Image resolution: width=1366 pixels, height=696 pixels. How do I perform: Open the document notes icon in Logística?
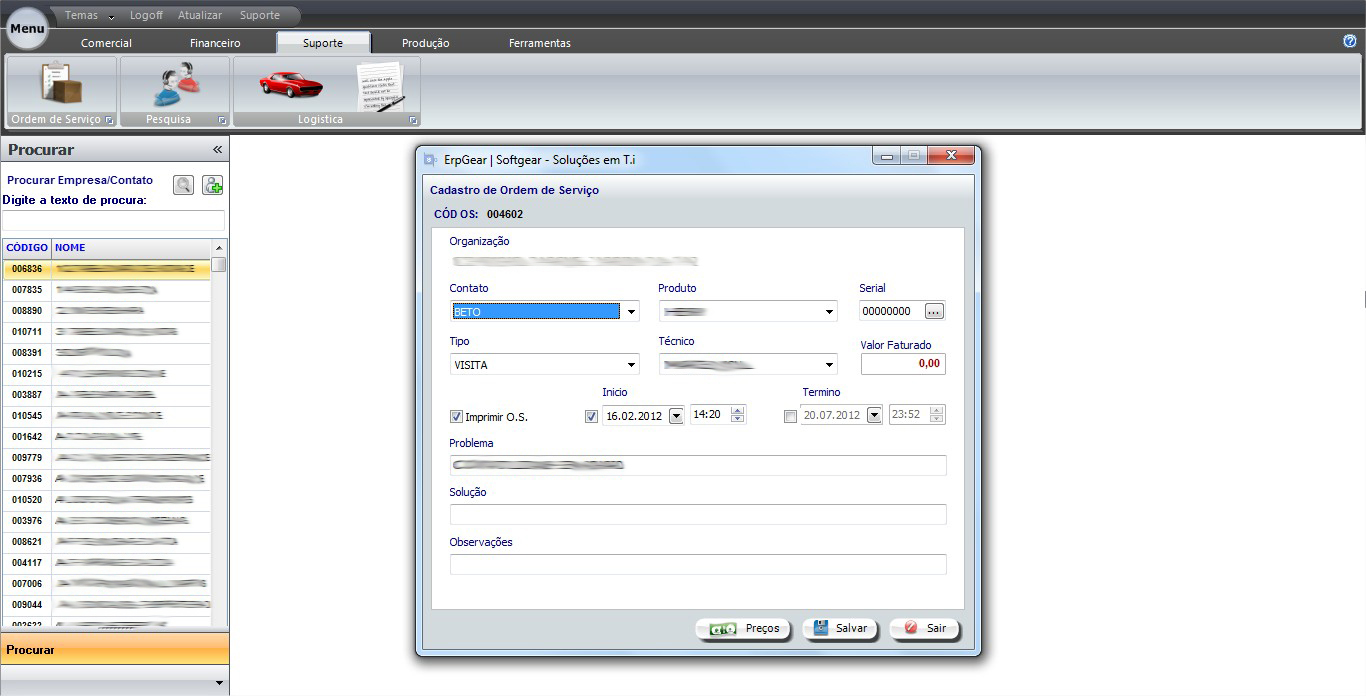coord(380,86)
